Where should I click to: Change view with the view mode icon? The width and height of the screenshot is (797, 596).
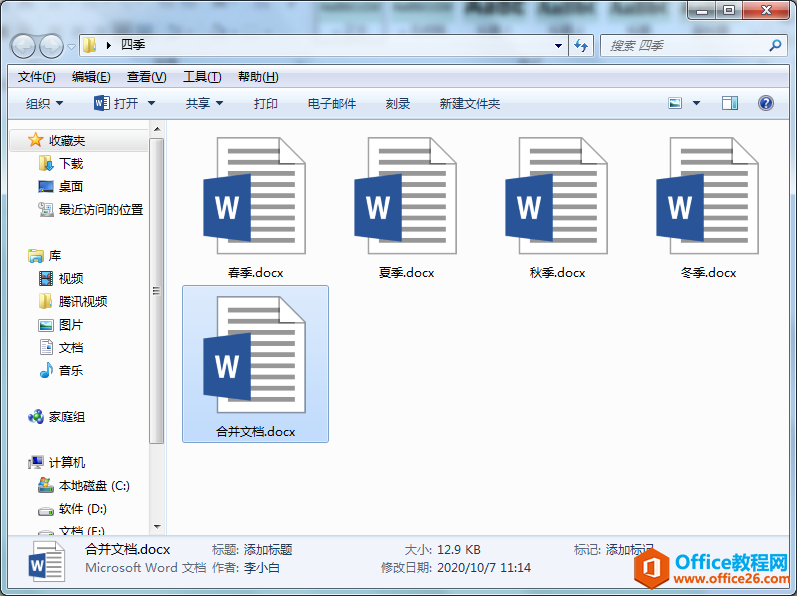[675, 103]
